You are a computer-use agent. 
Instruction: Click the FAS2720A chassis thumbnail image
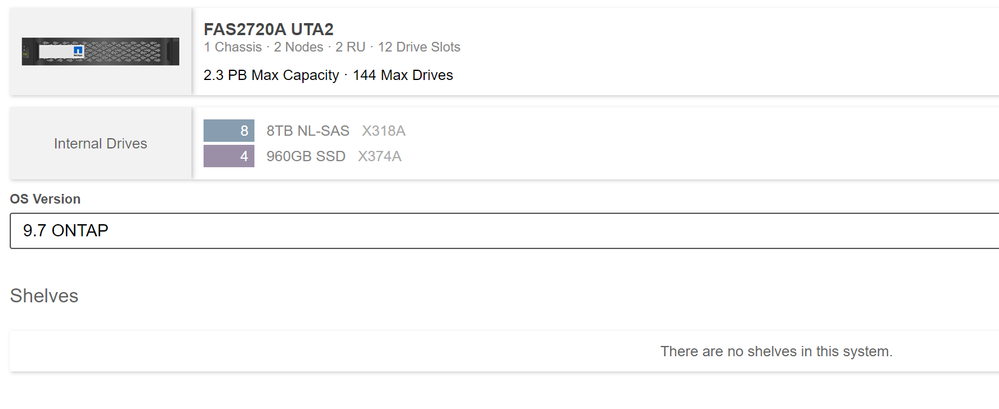[x=100, y=50]
